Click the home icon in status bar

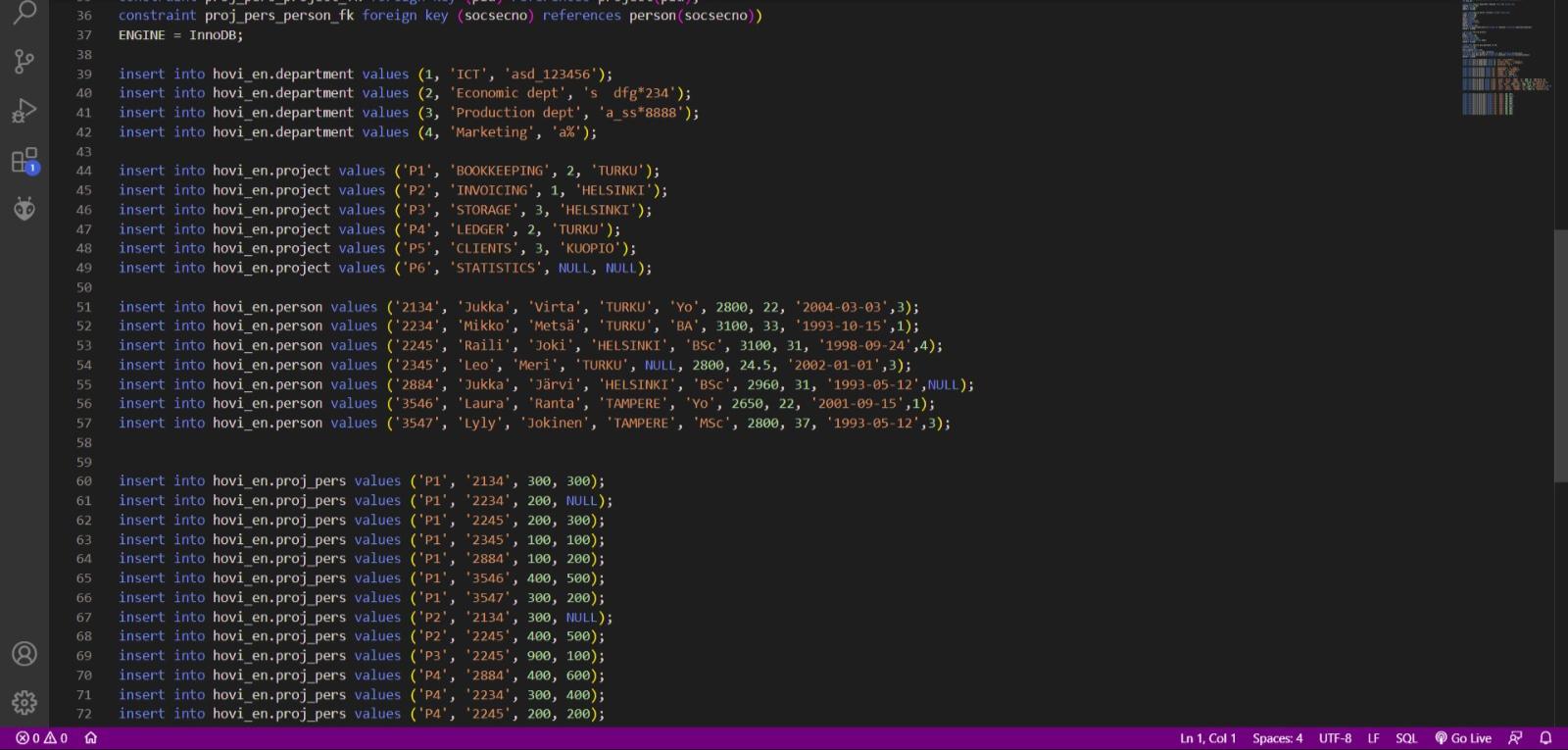(91, 738)
